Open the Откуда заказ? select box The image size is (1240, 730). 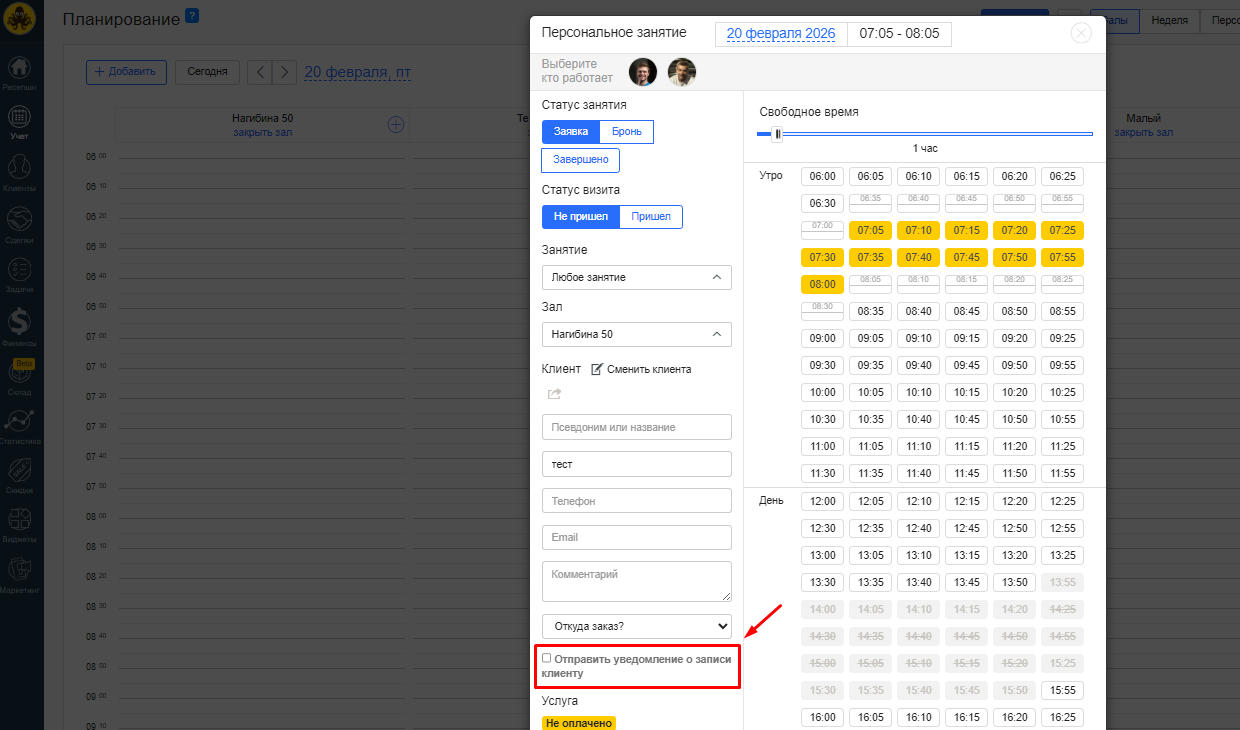pos(636,626)
